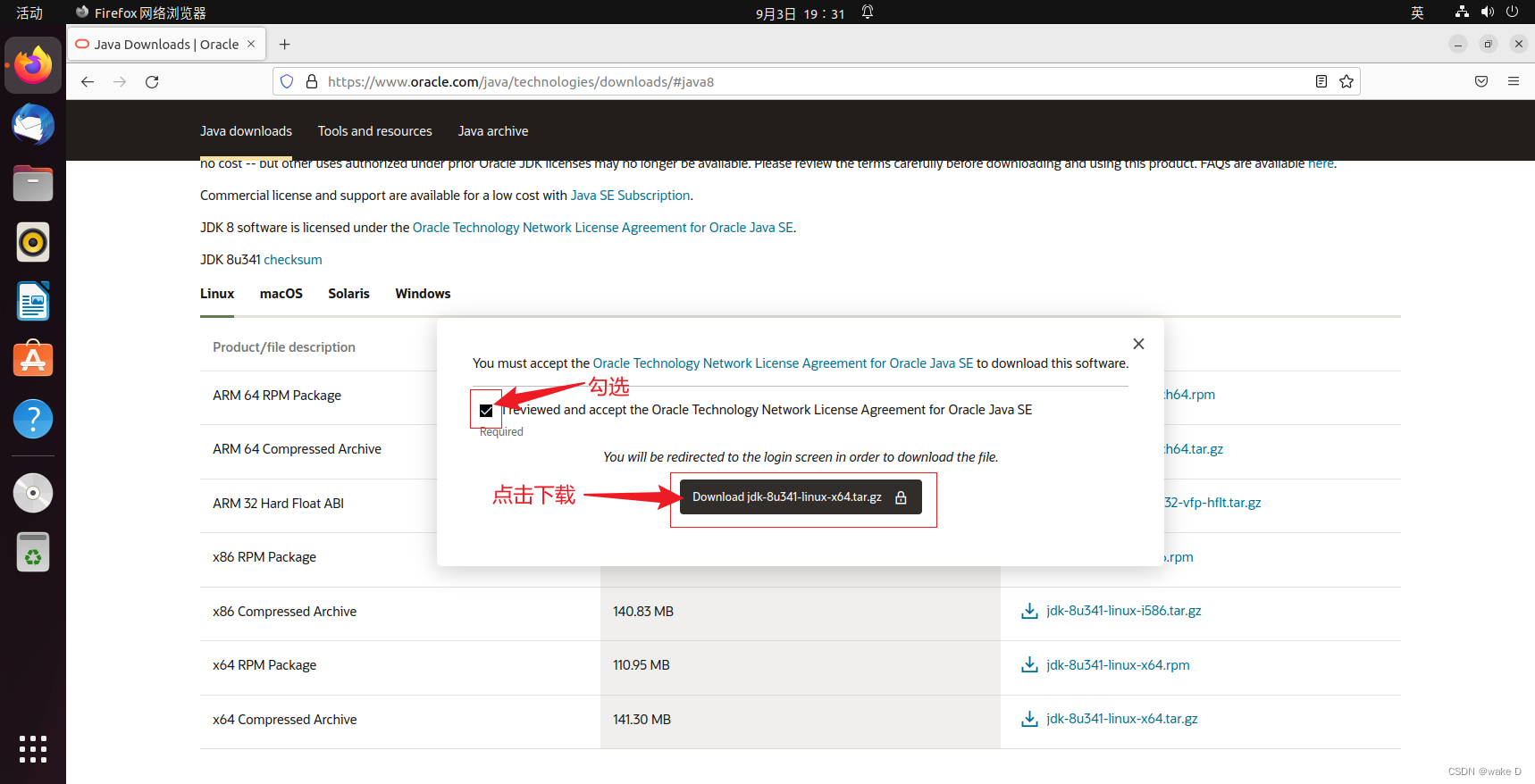Screen dimensions: 1535x784
Task: Select the '141.30 MB' file size cell
Action: coord(642,720)
